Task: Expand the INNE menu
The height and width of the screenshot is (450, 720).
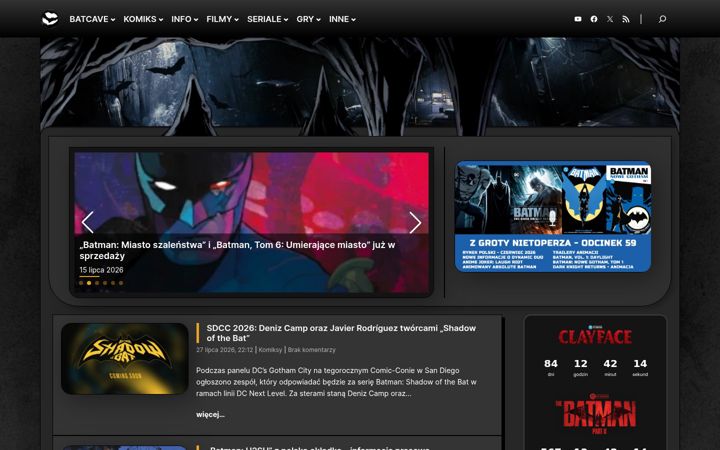Action: [342, 19]
